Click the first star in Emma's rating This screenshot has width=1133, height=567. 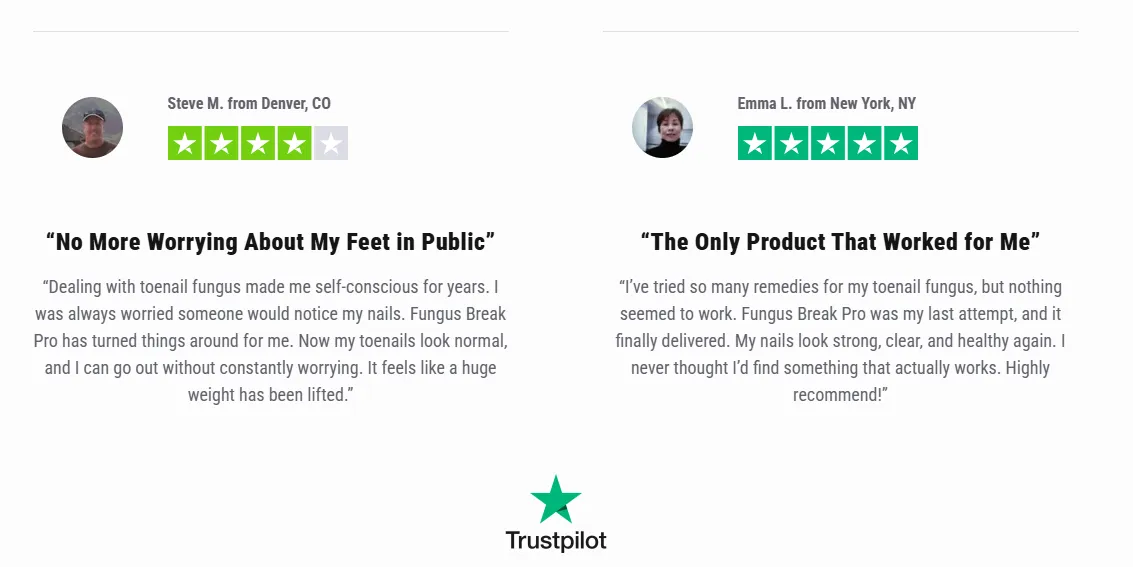pyautogui.click(x=755, y=143)
